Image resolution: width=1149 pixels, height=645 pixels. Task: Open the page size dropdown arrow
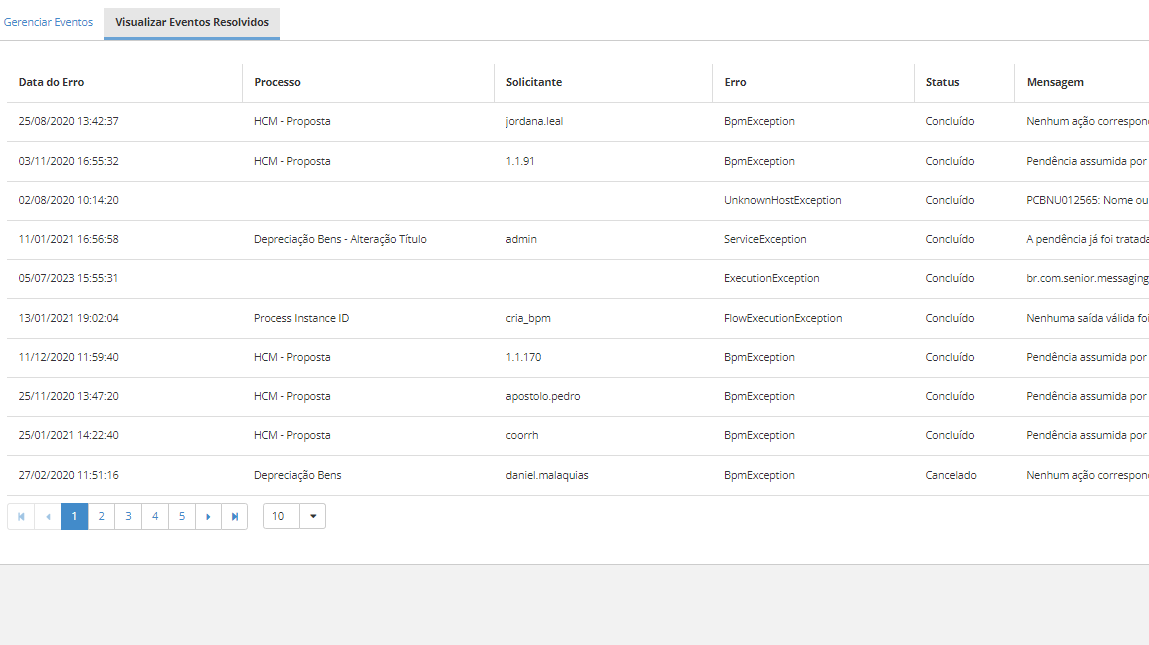pyautogui.click(x=312, y=516)
